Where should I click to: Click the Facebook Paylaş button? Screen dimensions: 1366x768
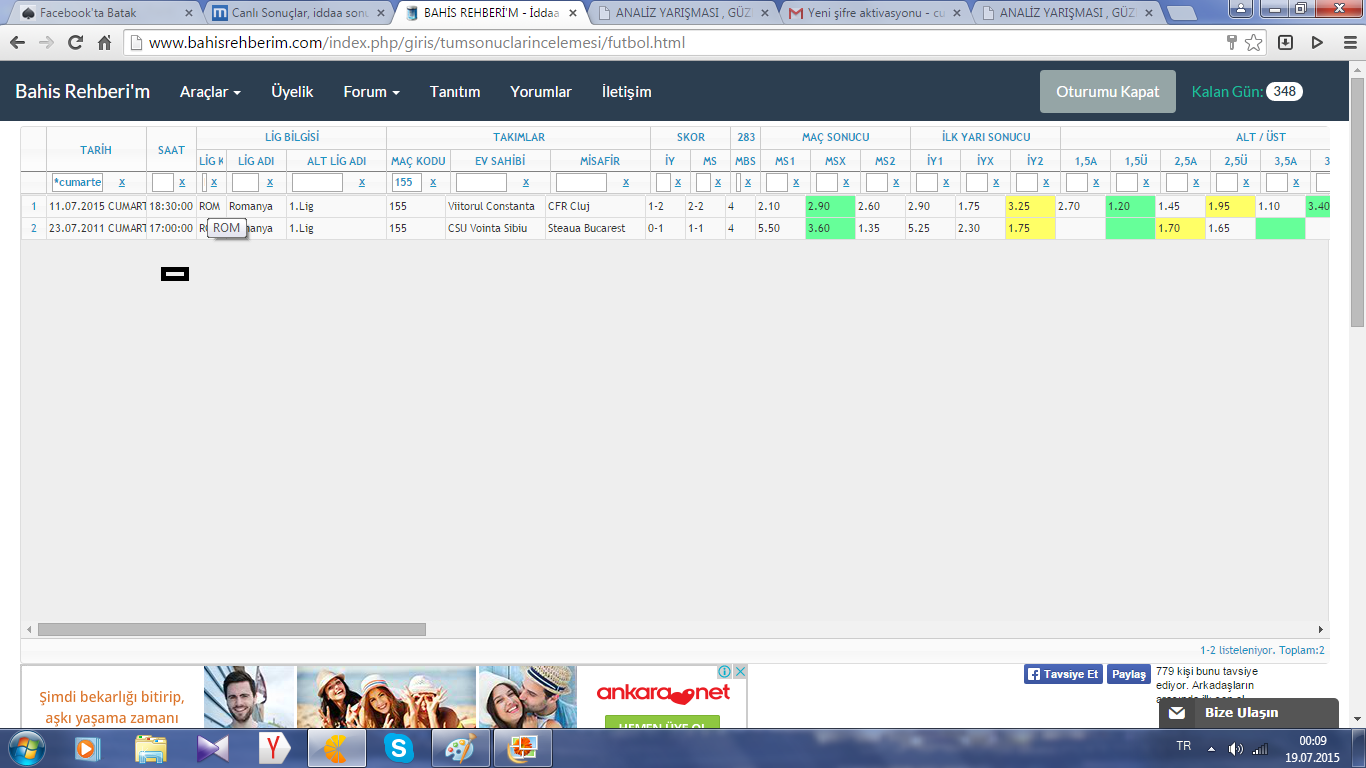pyautogui.click(x=1129, y=674)
